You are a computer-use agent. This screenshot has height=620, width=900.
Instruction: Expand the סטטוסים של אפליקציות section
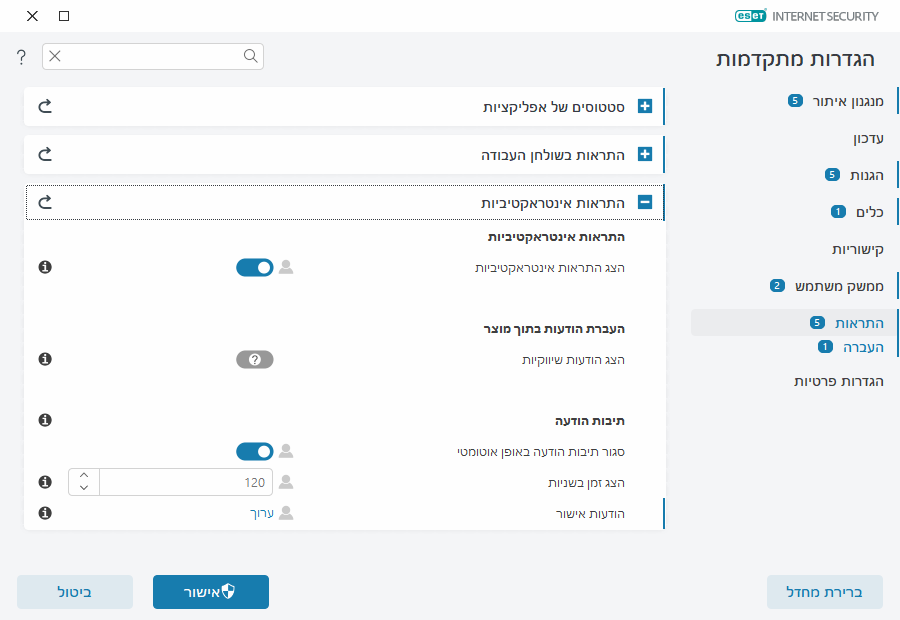coord(645,106)
